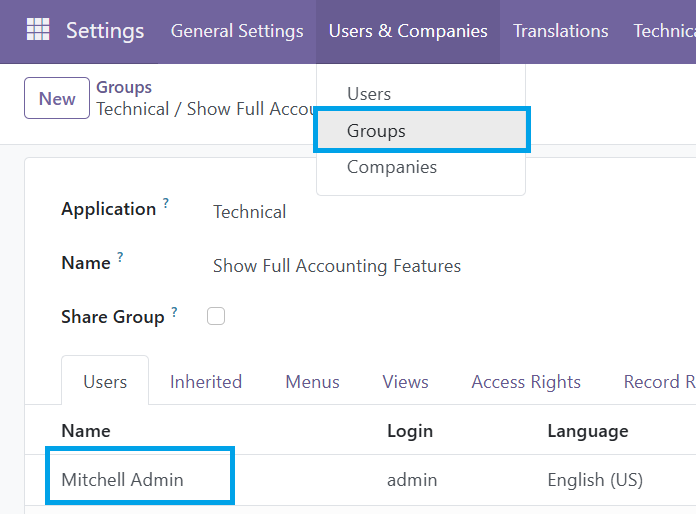The height and width of the screenshot is (514, 696).
Task: Open the Access Rights tab
Action: coord(526,382)
